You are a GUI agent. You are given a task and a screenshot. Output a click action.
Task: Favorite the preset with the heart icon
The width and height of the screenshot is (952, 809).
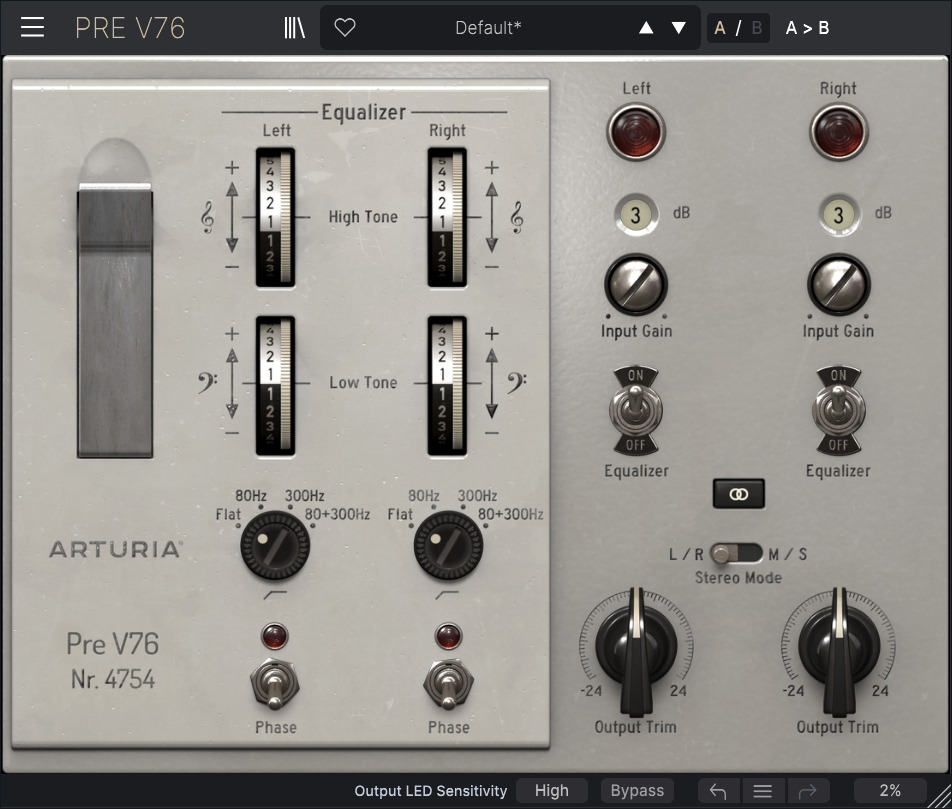click(x=345, y=28)
